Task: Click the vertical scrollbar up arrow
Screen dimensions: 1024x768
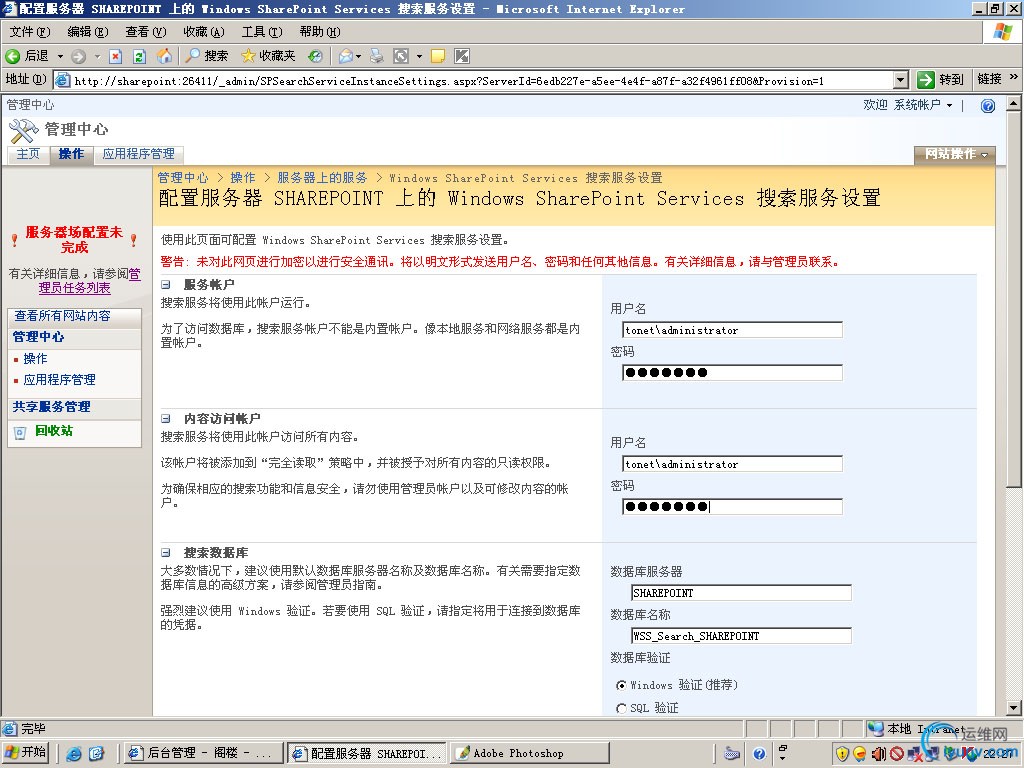Action: 1014,103
